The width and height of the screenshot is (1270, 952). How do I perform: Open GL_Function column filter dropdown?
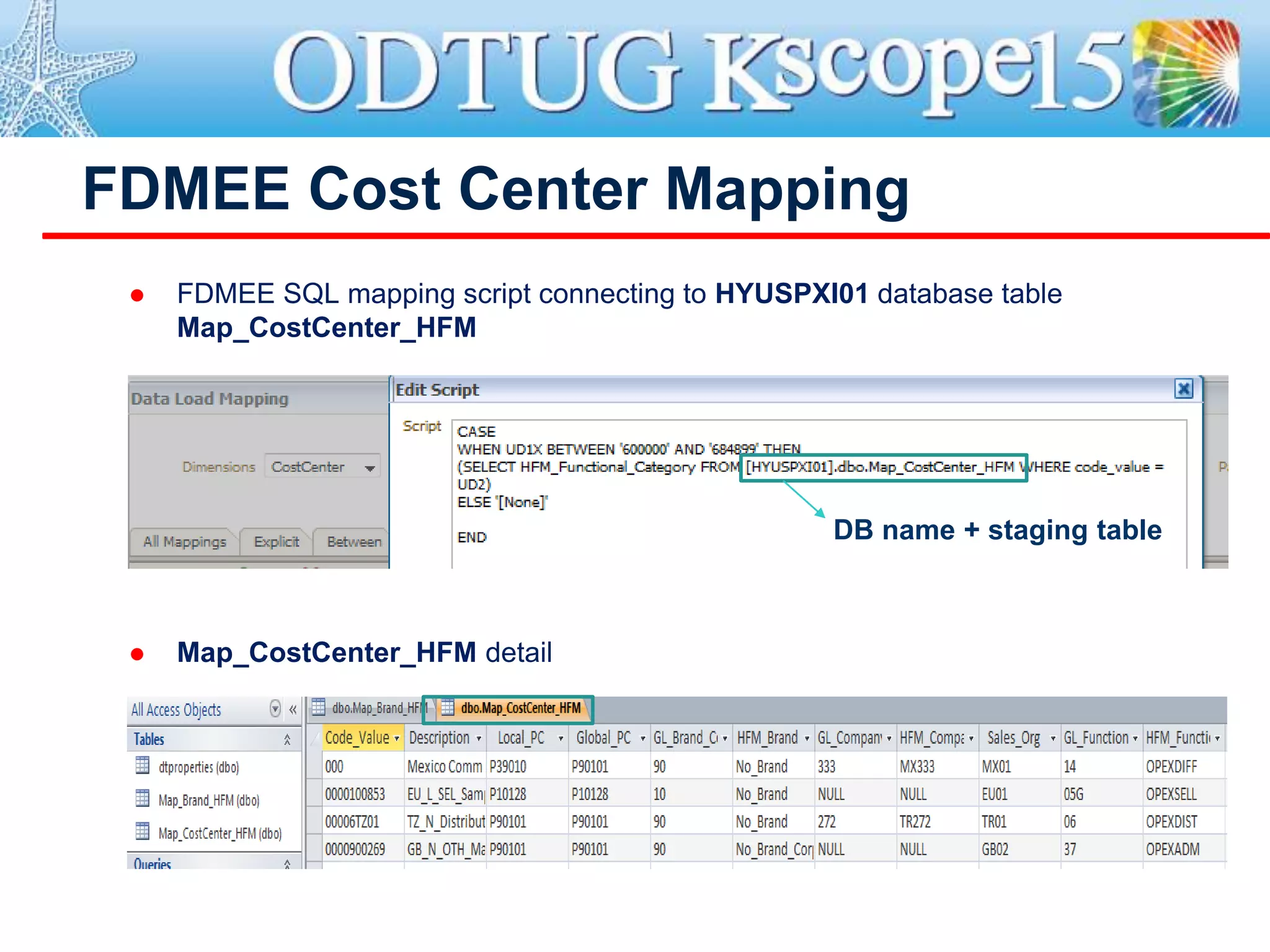(1135, 738)
